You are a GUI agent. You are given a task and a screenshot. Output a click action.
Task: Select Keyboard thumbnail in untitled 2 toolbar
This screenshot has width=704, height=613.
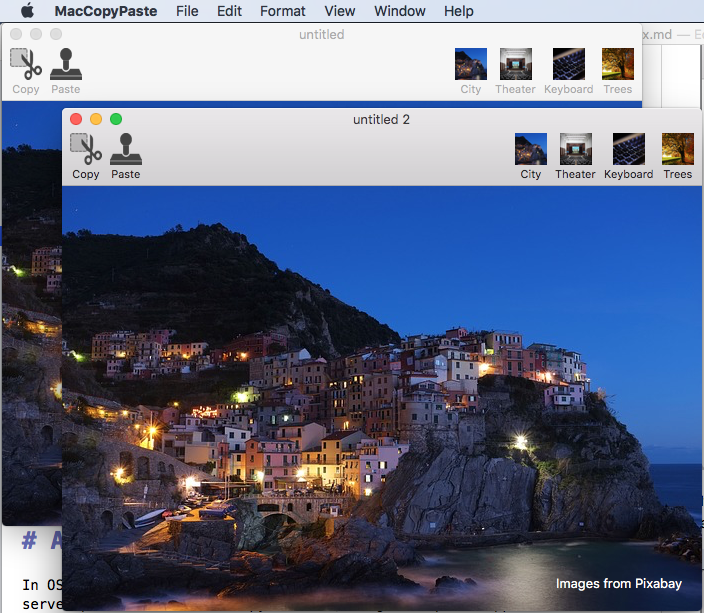(629, 149)
